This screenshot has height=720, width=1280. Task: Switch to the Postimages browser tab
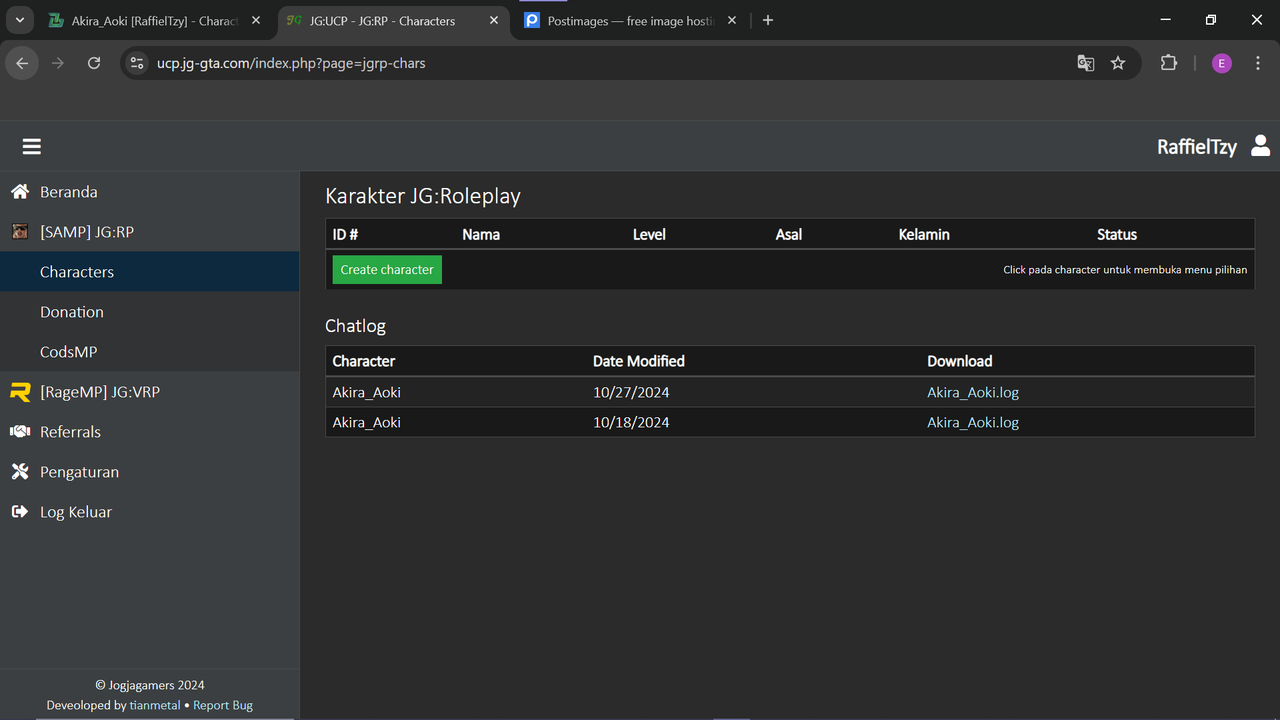630,21
